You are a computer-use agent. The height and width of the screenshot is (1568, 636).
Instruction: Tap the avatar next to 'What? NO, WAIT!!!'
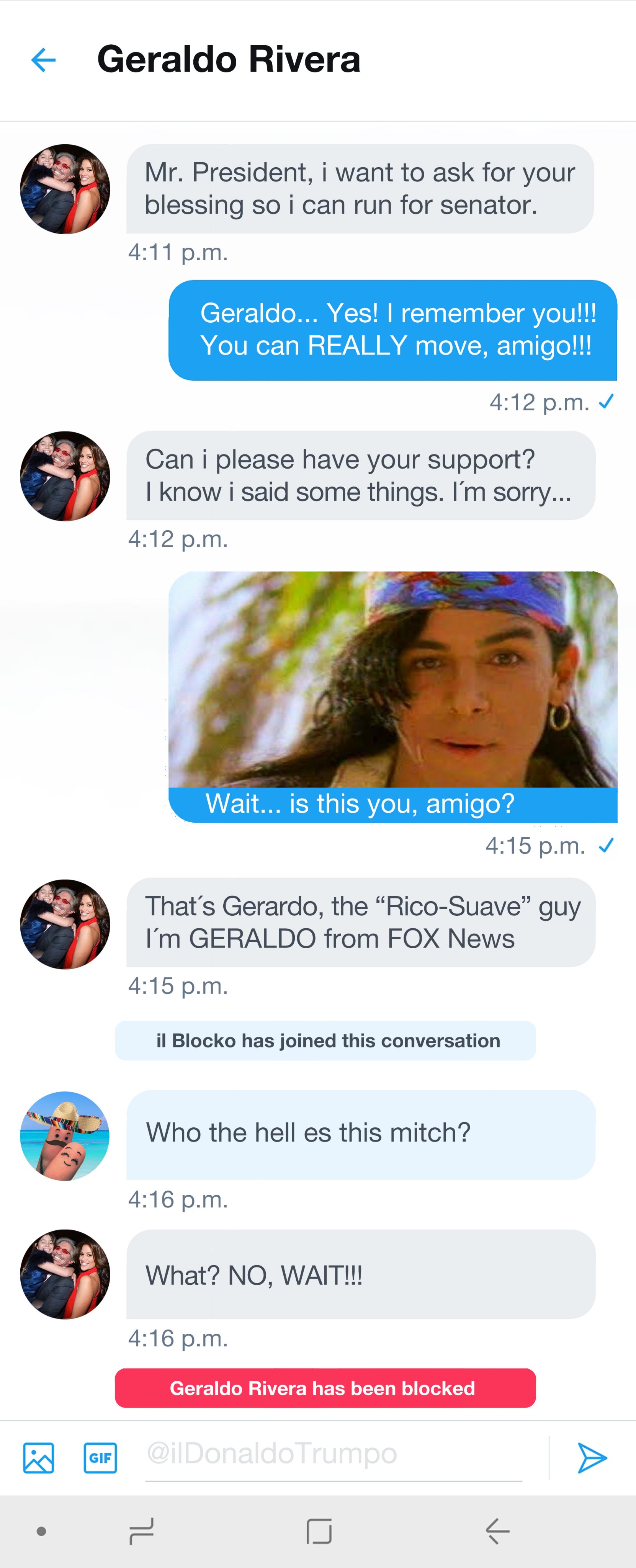[x=64, y=1275]
